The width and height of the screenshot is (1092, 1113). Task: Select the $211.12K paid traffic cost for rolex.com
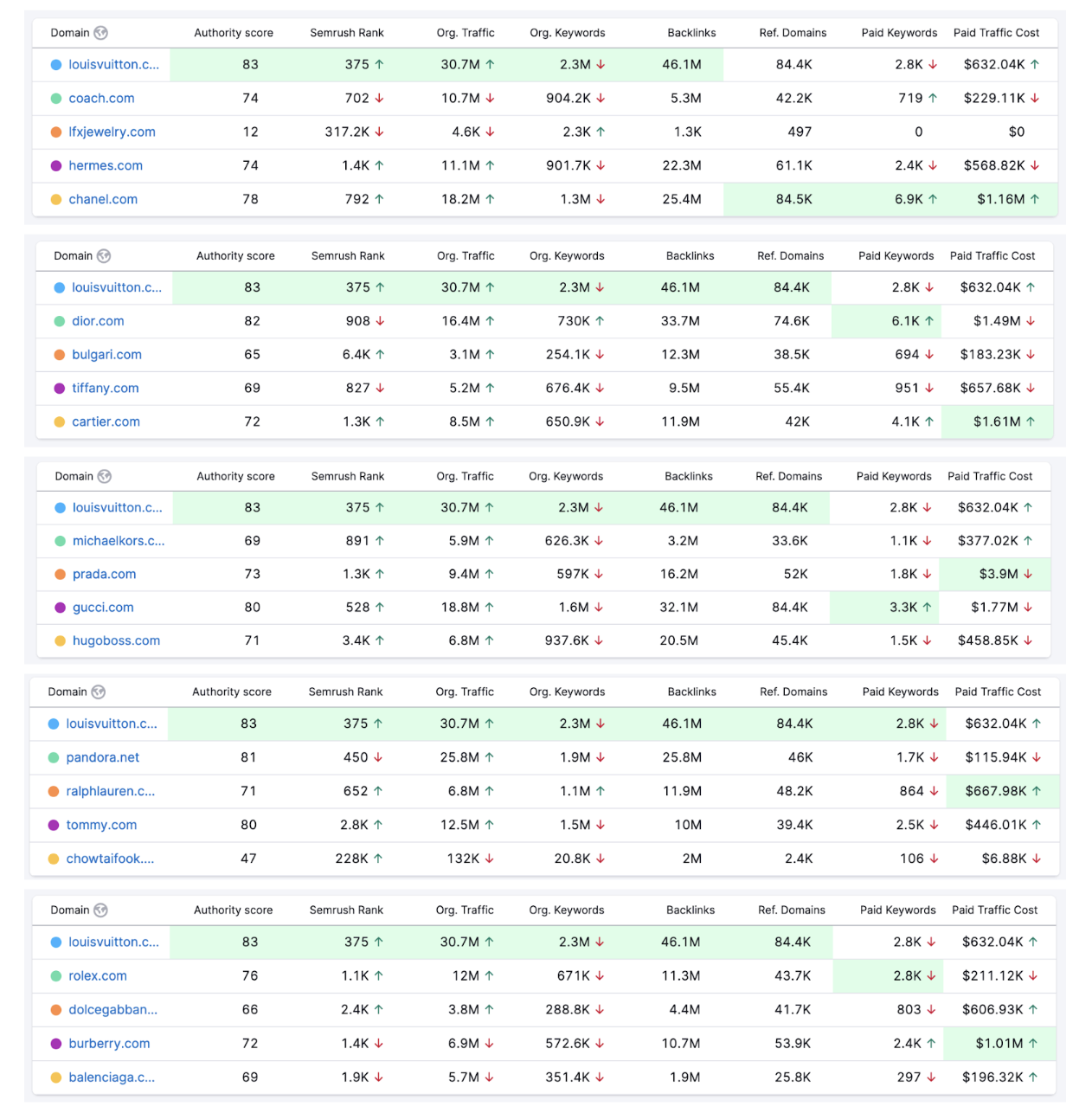pos(999,976)
